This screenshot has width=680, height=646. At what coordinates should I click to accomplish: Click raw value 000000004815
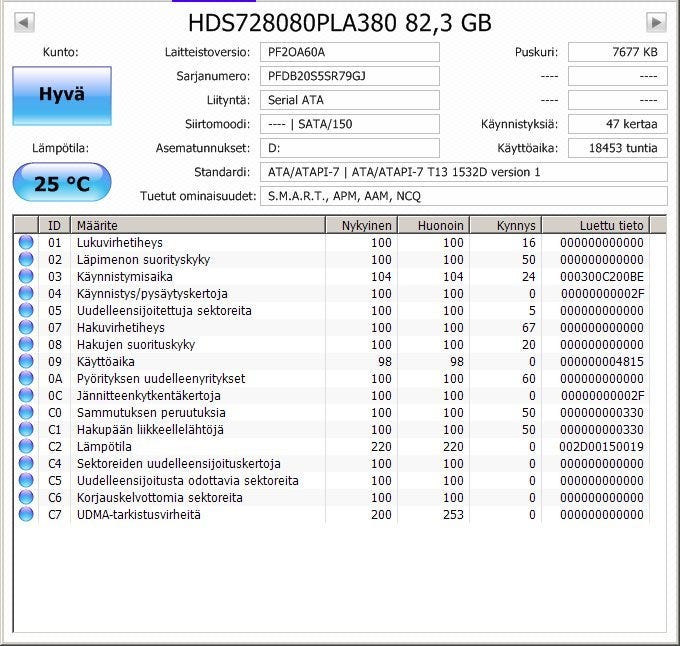tap(602, 362)
